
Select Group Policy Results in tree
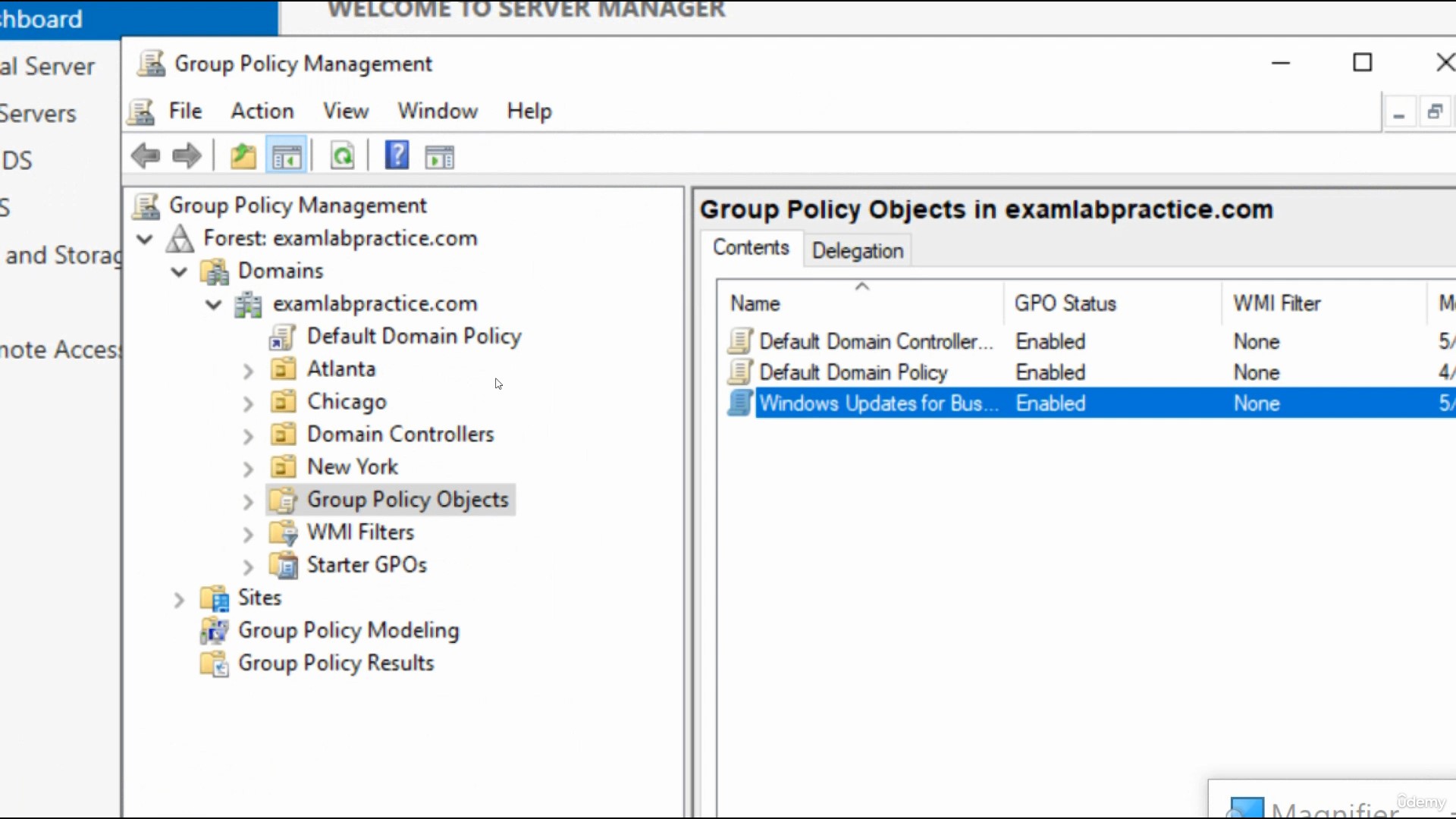tap(336, 663)
